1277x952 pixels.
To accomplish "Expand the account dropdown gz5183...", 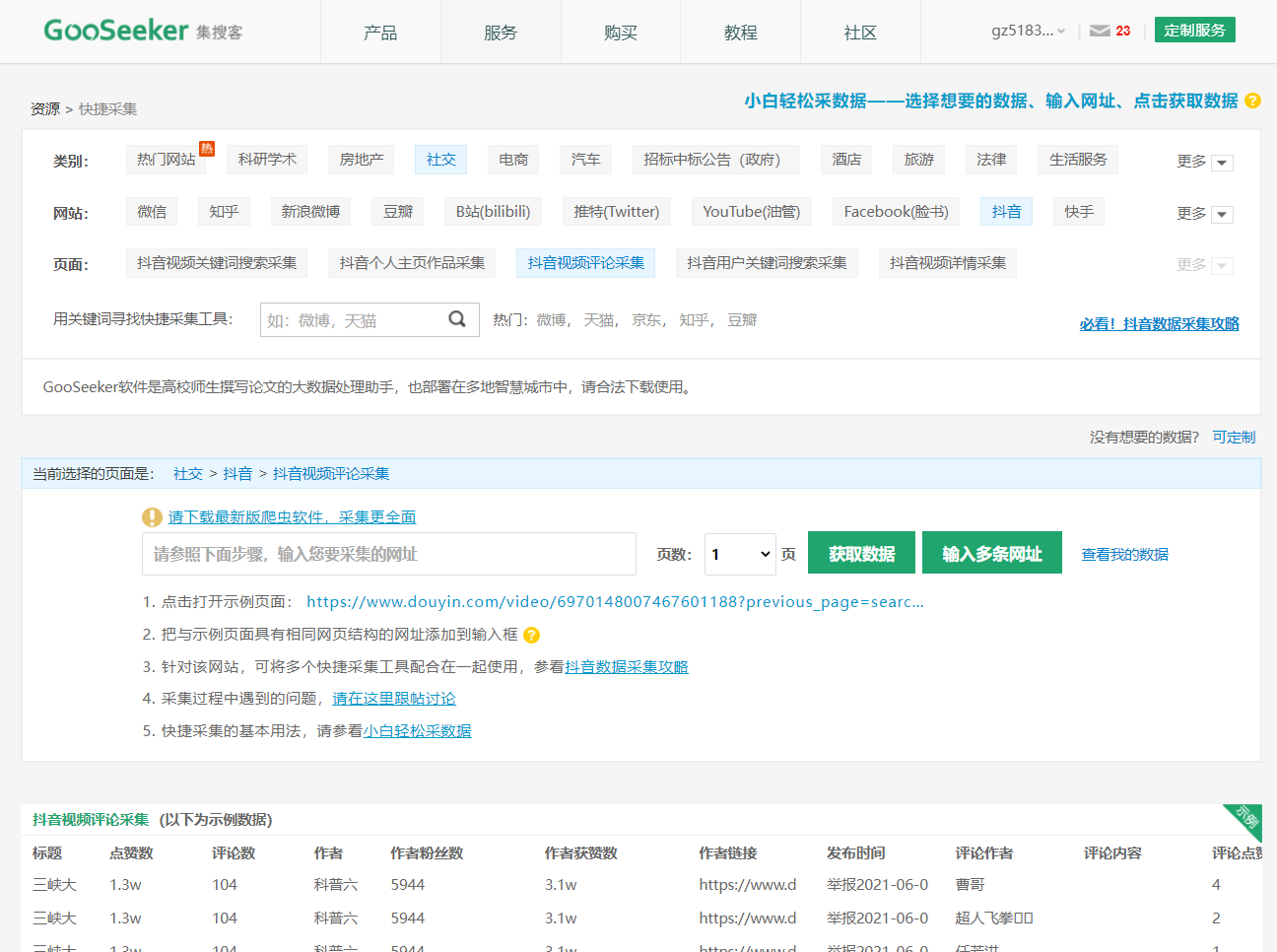I will pyautogui.click(x=1028, y=31).
